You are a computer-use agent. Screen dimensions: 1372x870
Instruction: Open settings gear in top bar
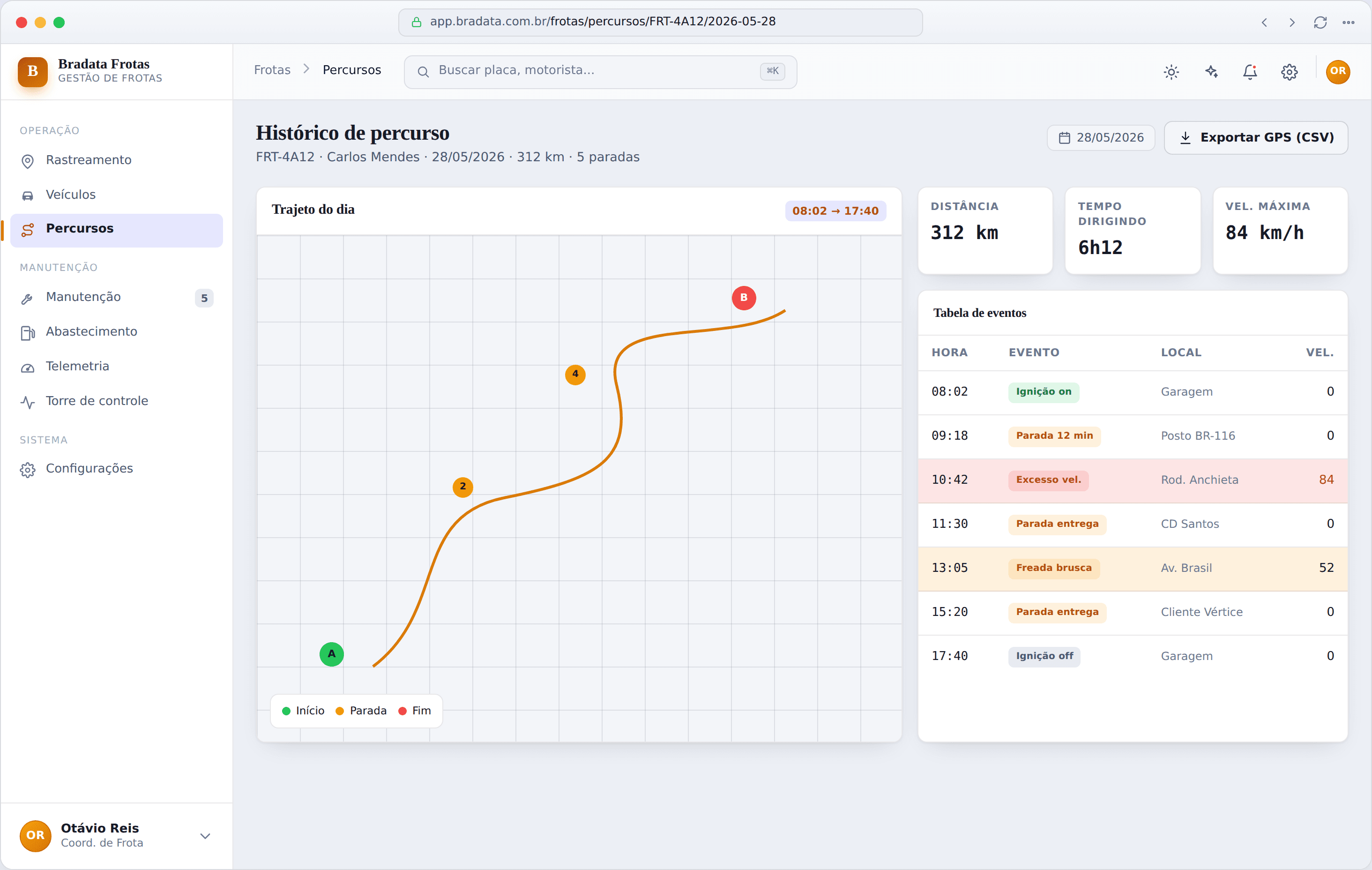(1290, 72)
